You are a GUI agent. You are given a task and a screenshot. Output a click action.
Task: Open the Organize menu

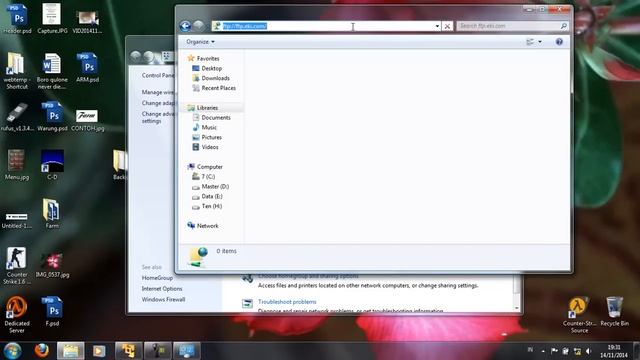[x=200, y=42]
